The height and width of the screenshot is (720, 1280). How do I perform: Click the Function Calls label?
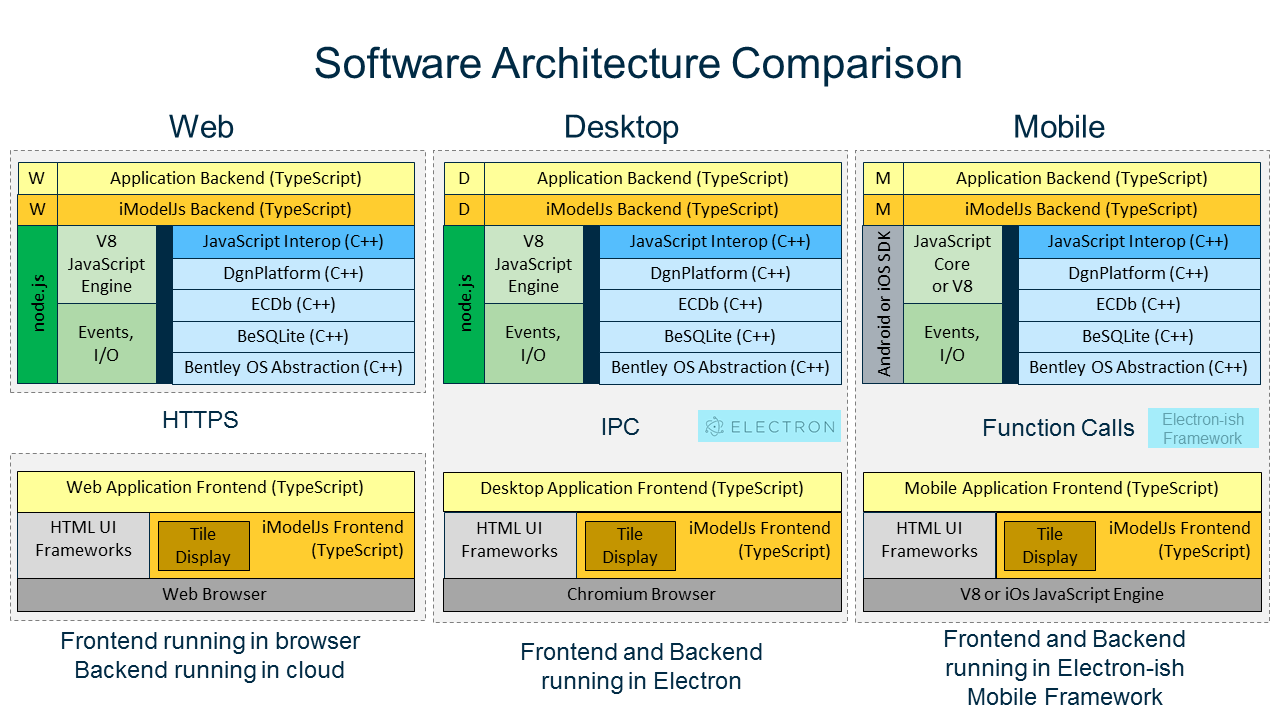(x=1058, y=428)
